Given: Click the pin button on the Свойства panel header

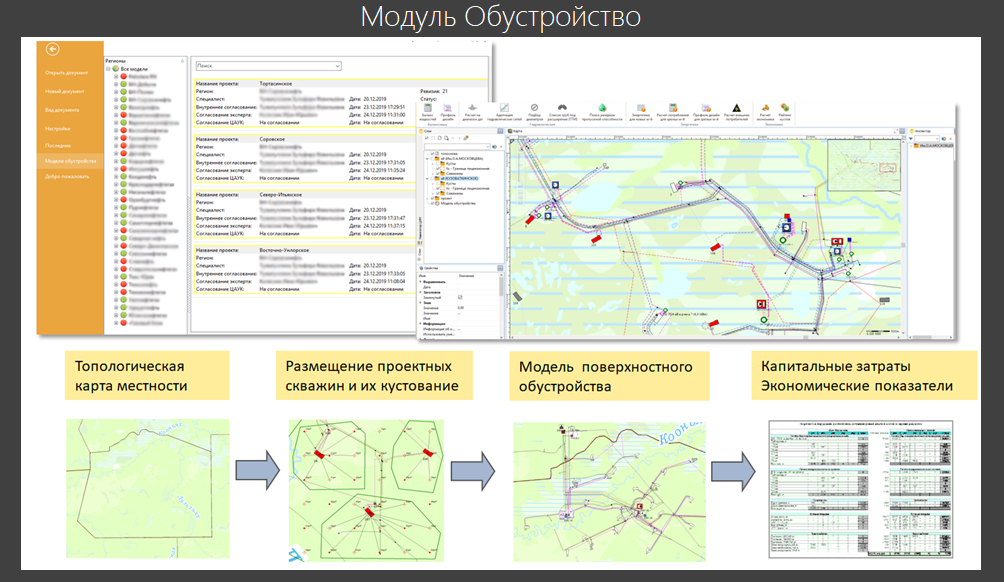Looking at the screenshot, I should coord(500,268).
